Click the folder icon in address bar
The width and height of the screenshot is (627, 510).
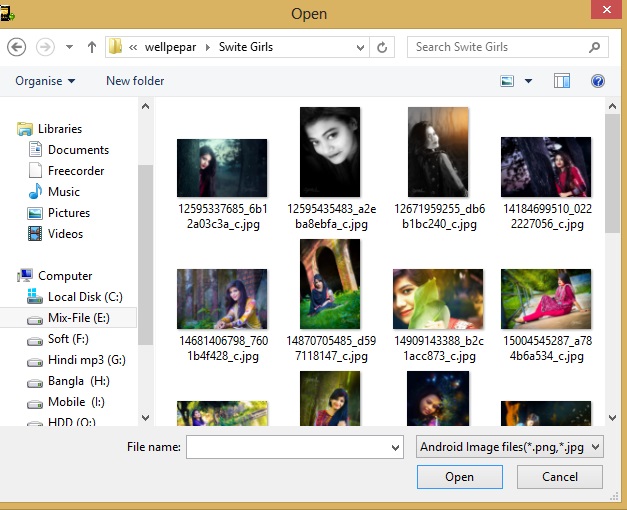(x=116, y=47)
